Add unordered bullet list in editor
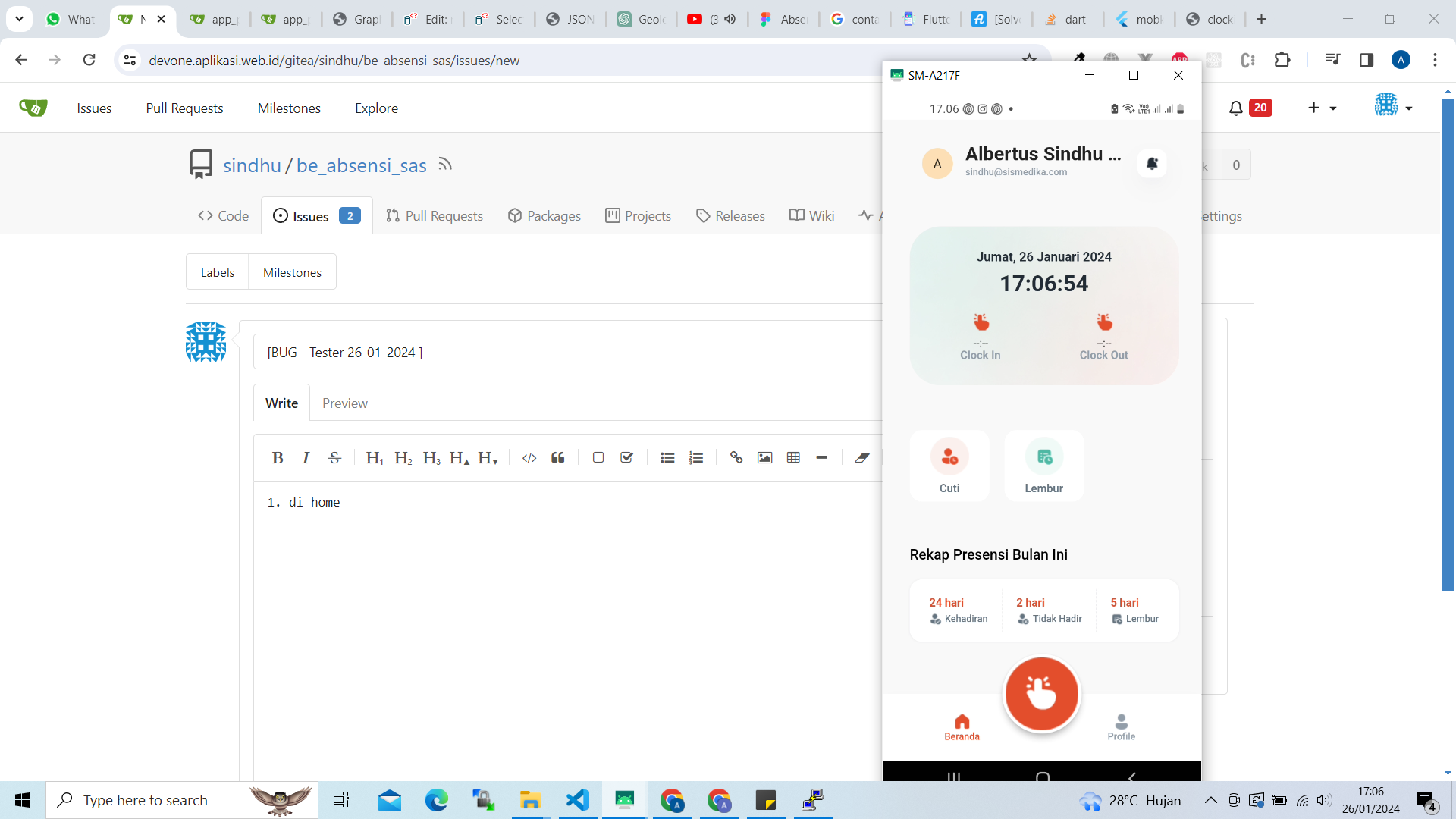 coord(667,457)
